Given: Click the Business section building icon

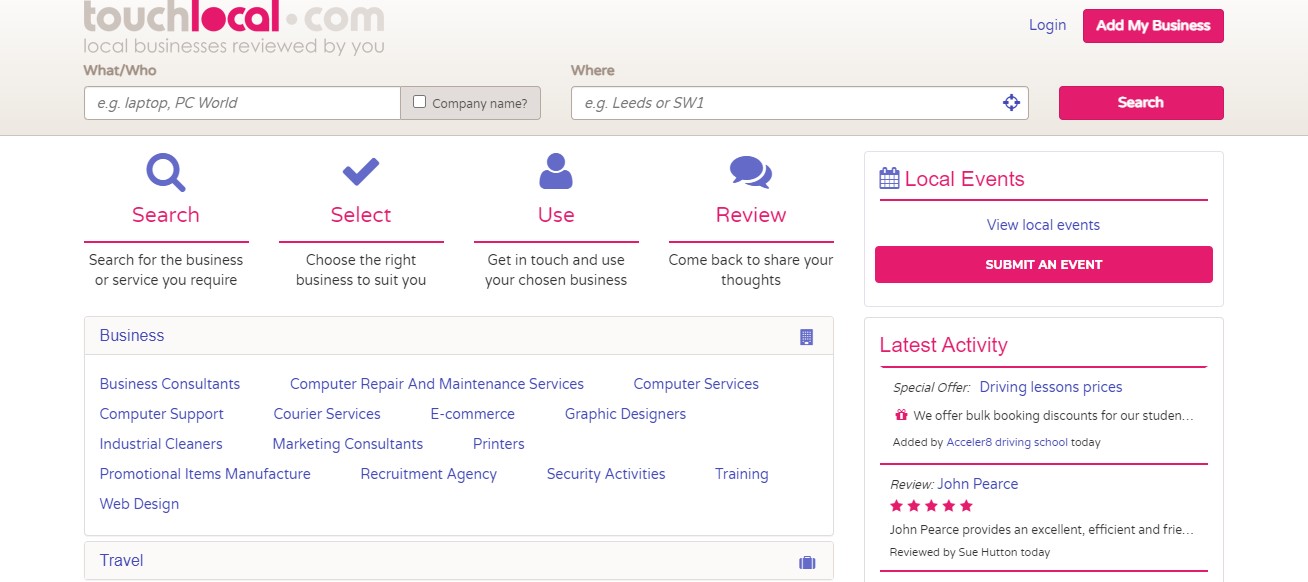Looking at the screenshot, I should tap(807, 337).
